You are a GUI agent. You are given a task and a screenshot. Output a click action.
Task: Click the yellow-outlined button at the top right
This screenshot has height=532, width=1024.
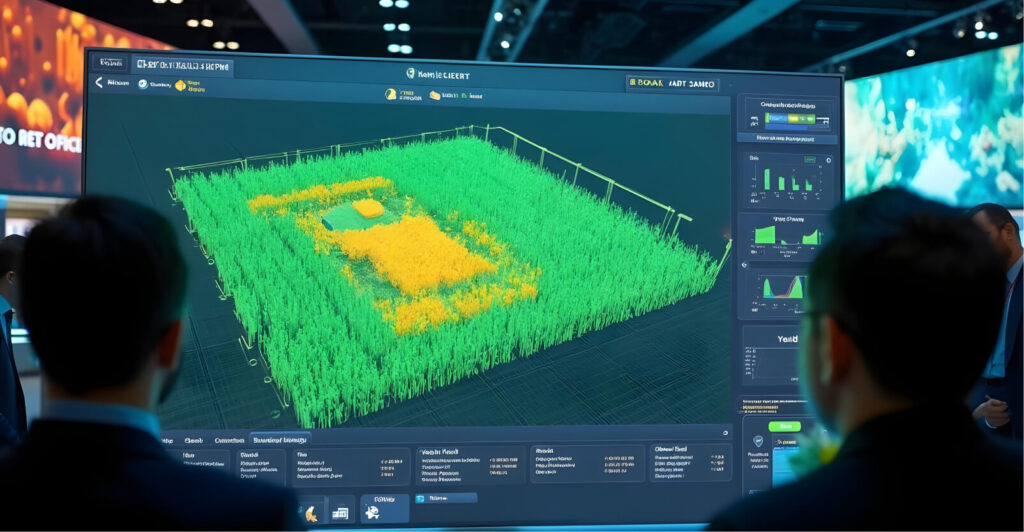click(x=673, y=84)
